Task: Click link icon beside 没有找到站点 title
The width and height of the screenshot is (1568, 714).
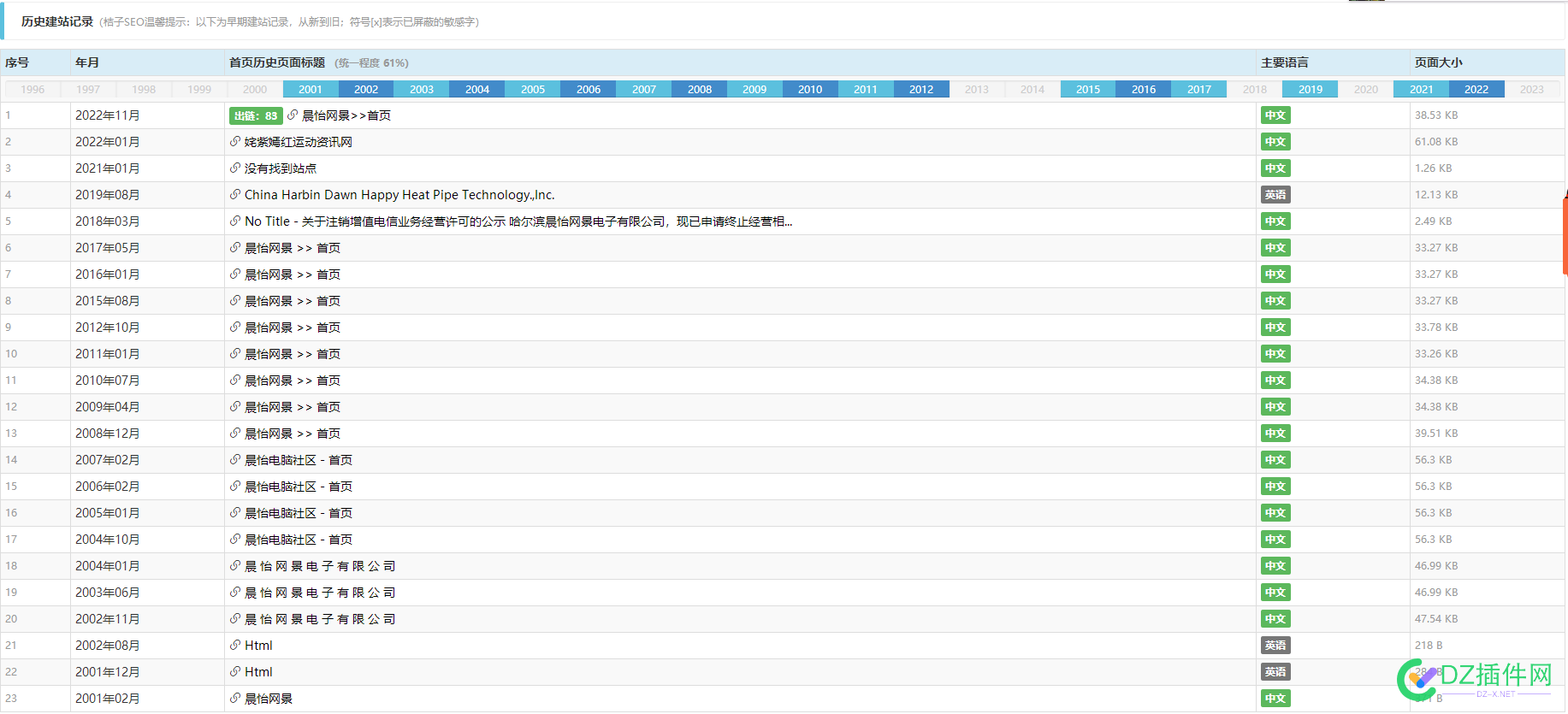Action: tap(235, 168)
